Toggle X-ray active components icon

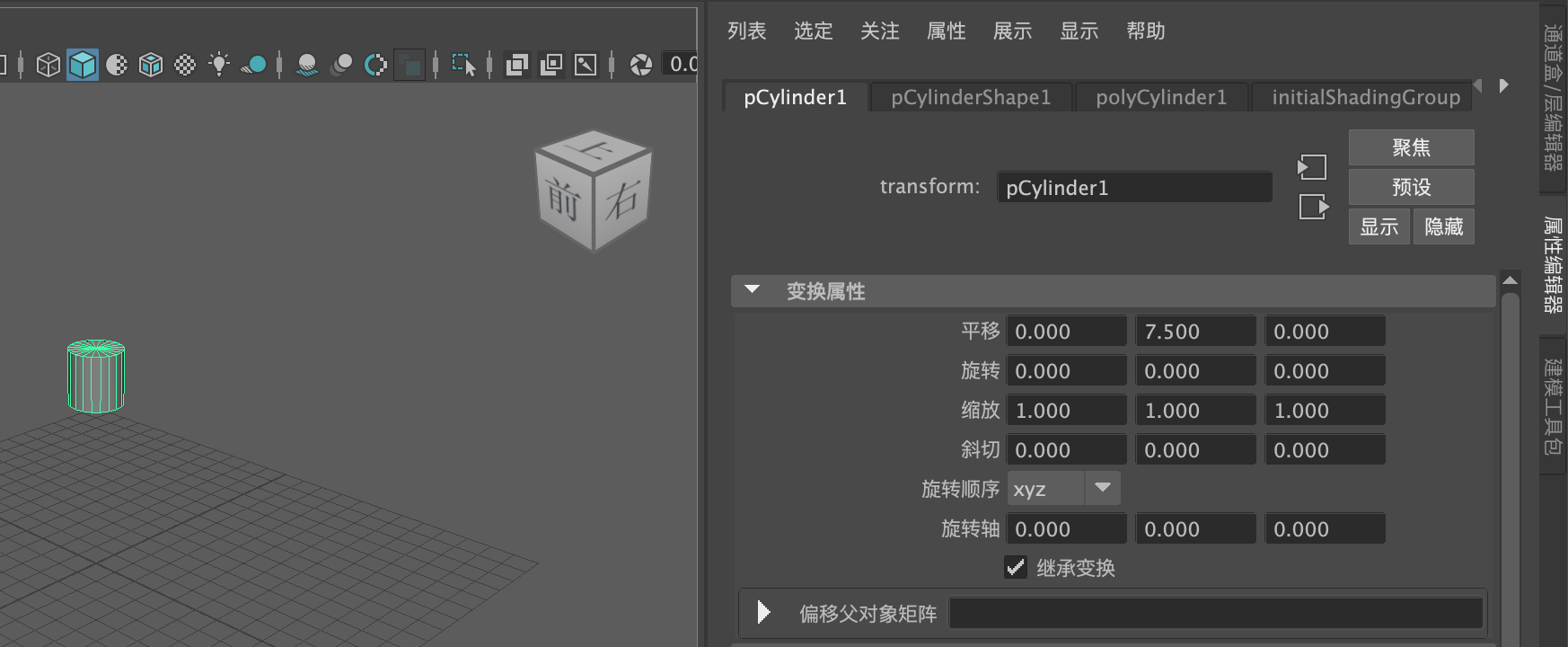(x=551, y=65)
